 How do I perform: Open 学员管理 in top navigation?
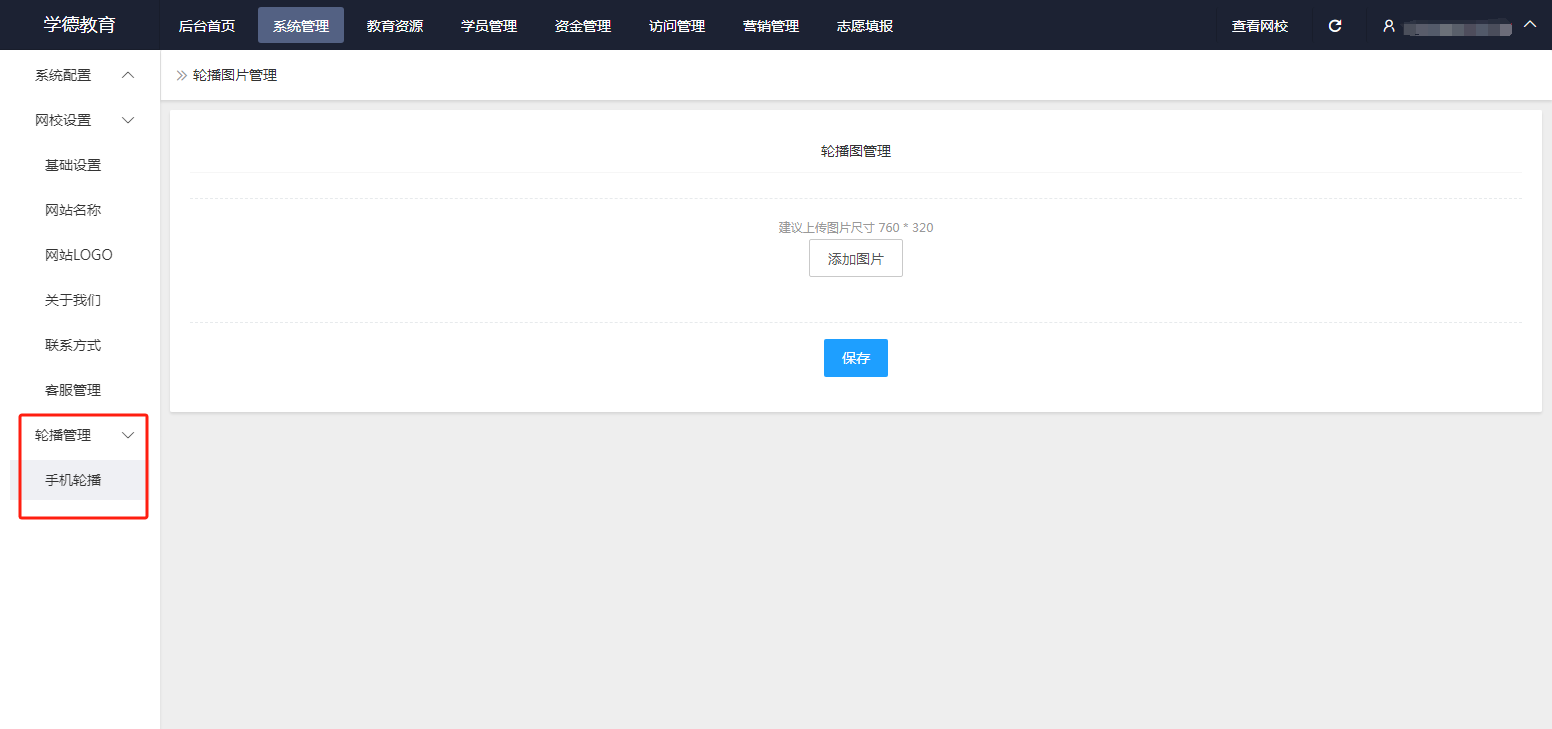(x=489, y=26)
